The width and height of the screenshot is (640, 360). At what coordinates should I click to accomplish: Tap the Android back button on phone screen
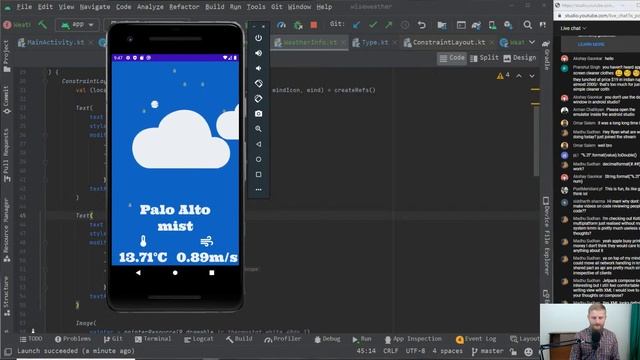[x=138, y=272]
